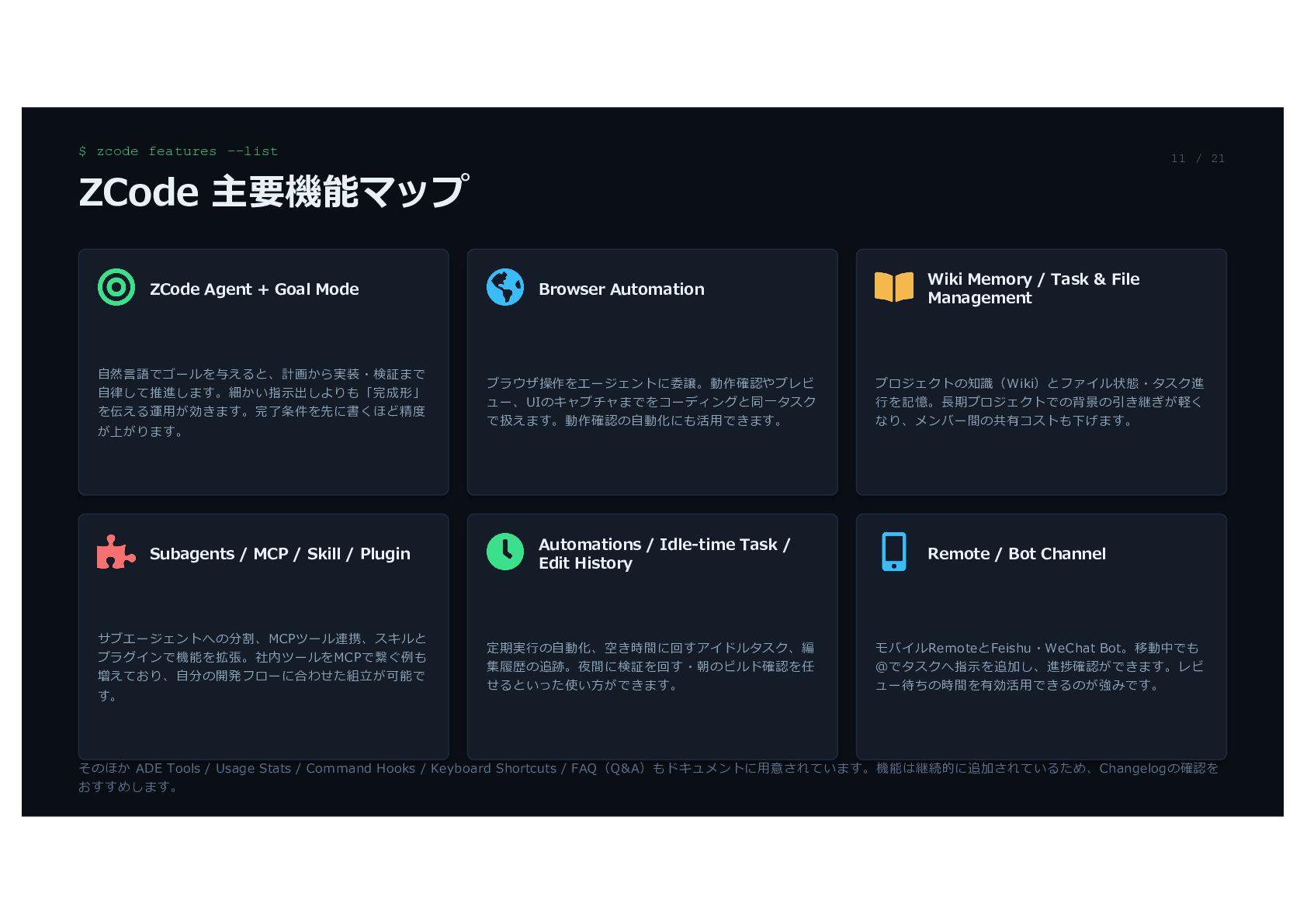This screenshot has height=924, width=1307.
Task: Select the 'Wiki Memory / Task & File Management' heading
Action: pyautogui.click(x=1033, y=289)
